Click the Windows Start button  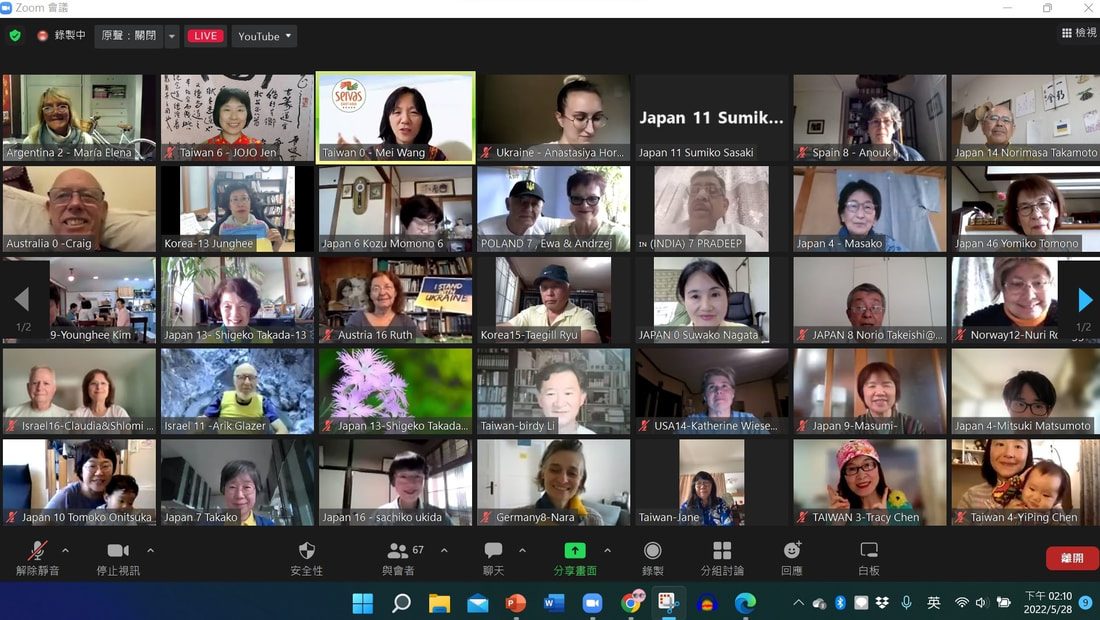[x=363, y=602]
